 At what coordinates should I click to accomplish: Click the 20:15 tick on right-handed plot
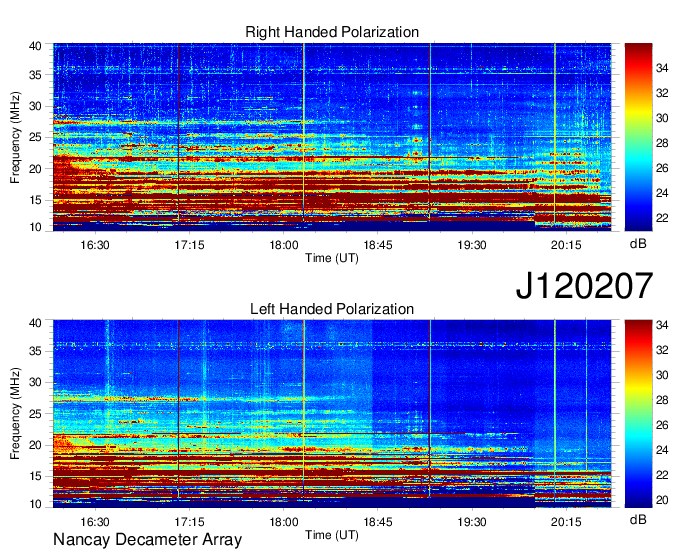[566, 245]
